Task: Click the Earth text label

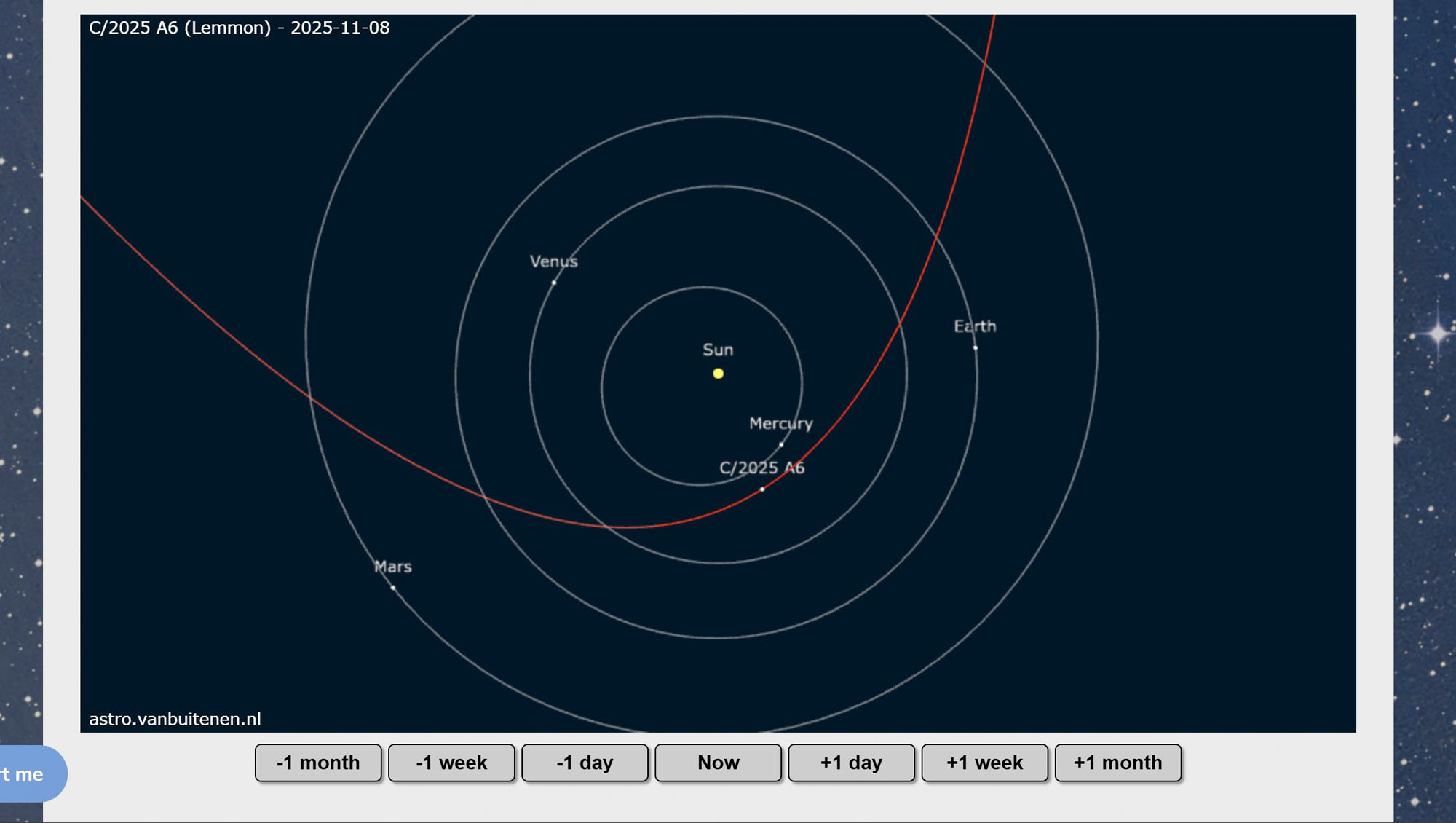Action: (975, 326)
